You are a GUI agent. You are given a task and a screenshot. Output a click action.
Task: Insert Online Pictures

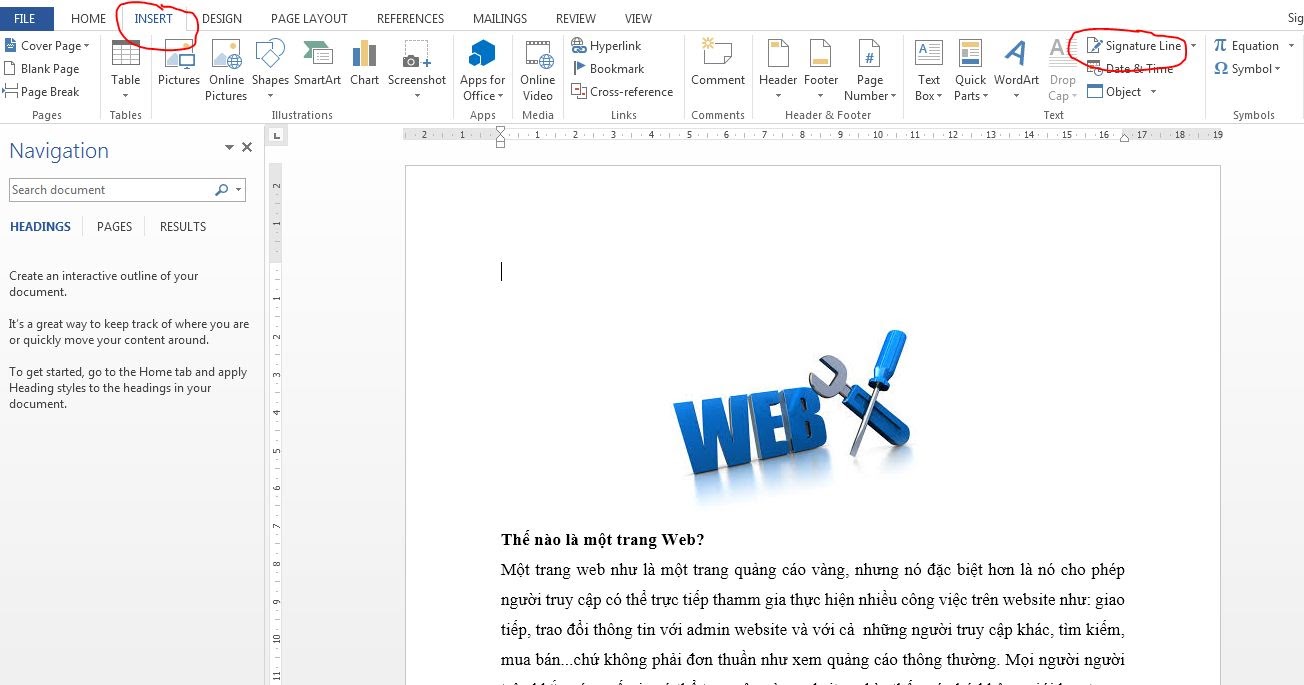(x=226, y=70)
